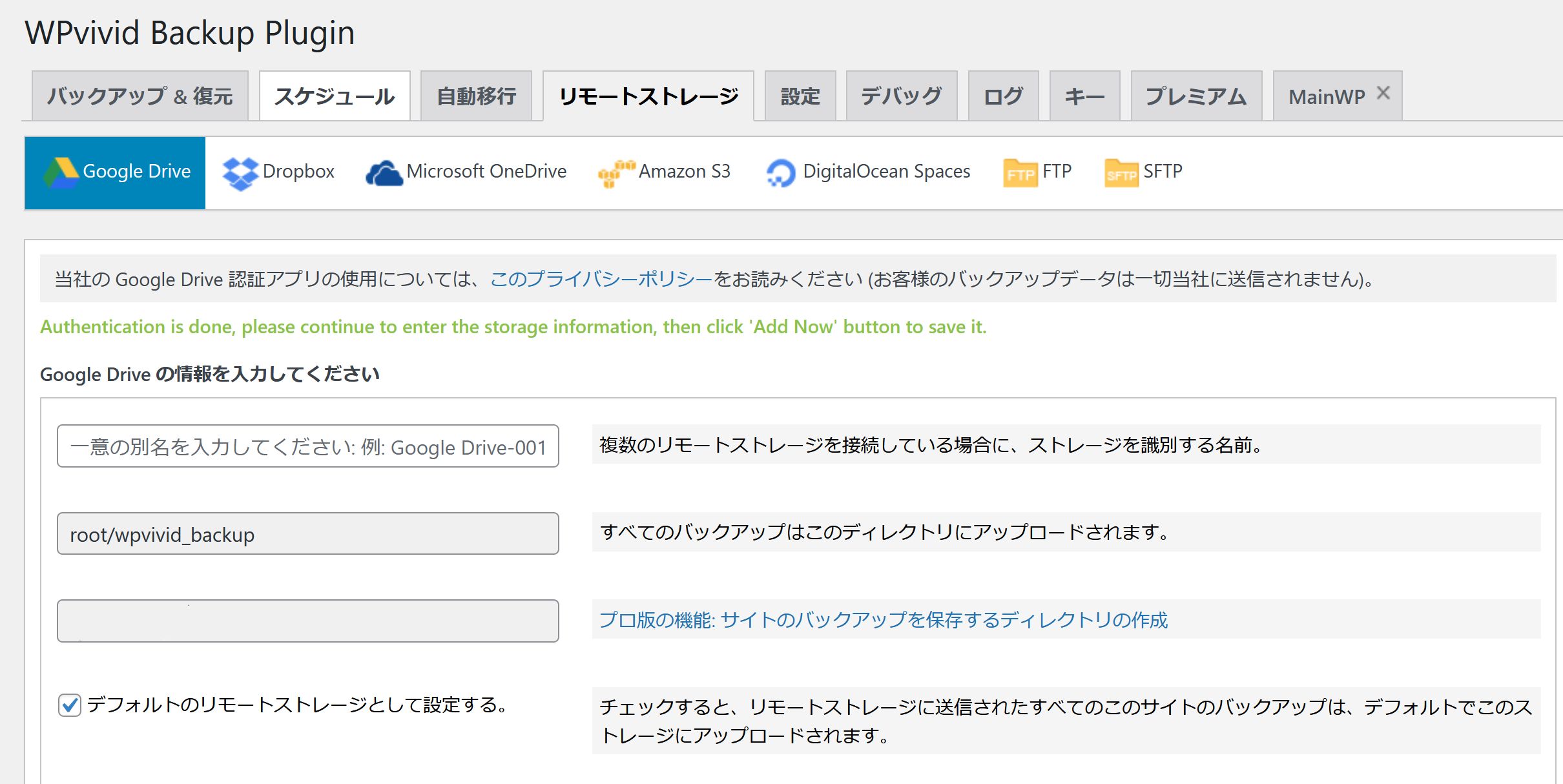Choose DigitalOcean Spaces storage label
1563x784 pixels.
coord(887,171)
